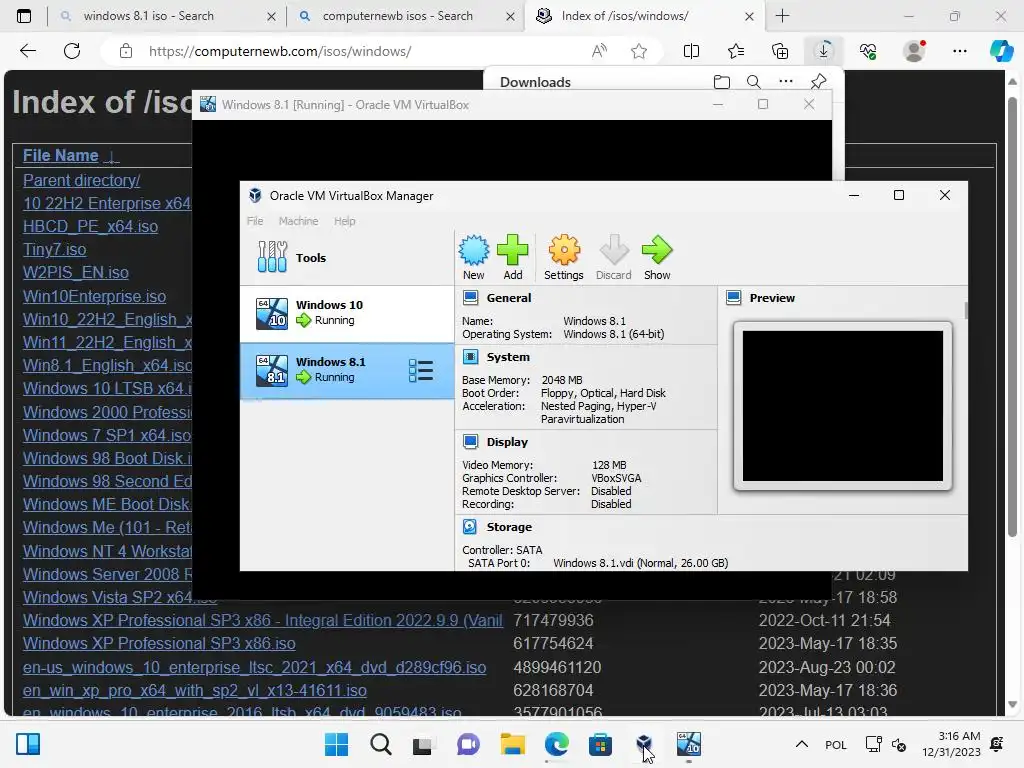This screenshot has height=768, width=1024.
Task: Click the Read aloud icon in address bar
Action: tap(599, 51)
